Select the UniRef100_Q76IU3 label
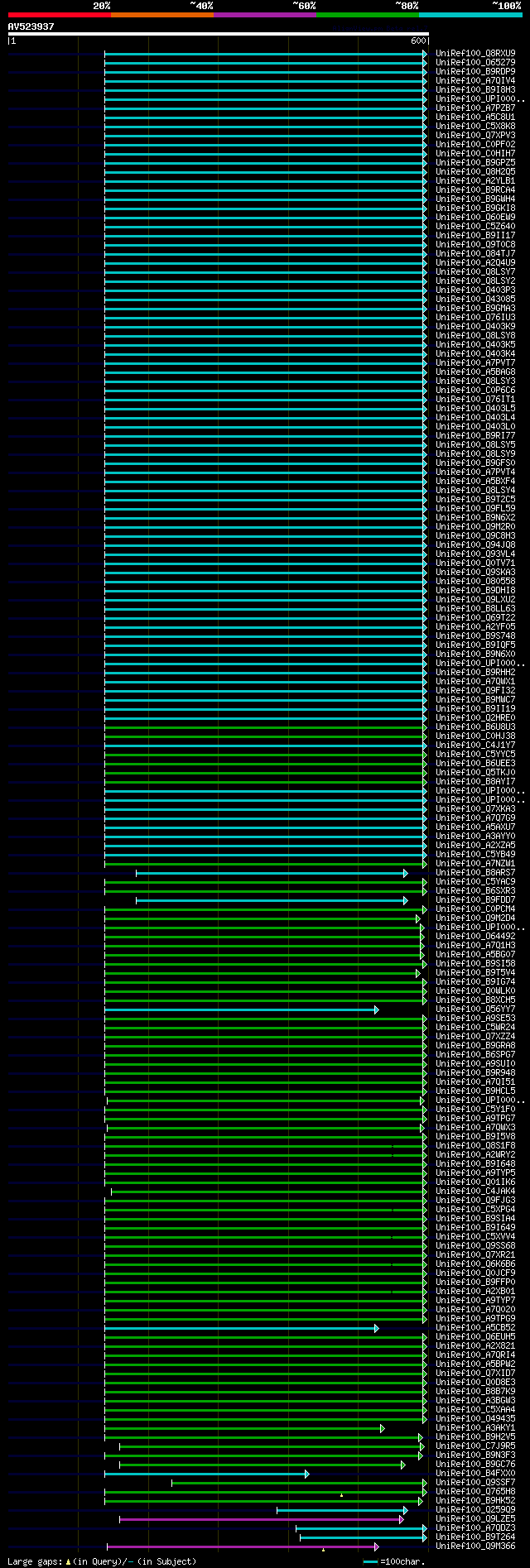 coord(475,317)
